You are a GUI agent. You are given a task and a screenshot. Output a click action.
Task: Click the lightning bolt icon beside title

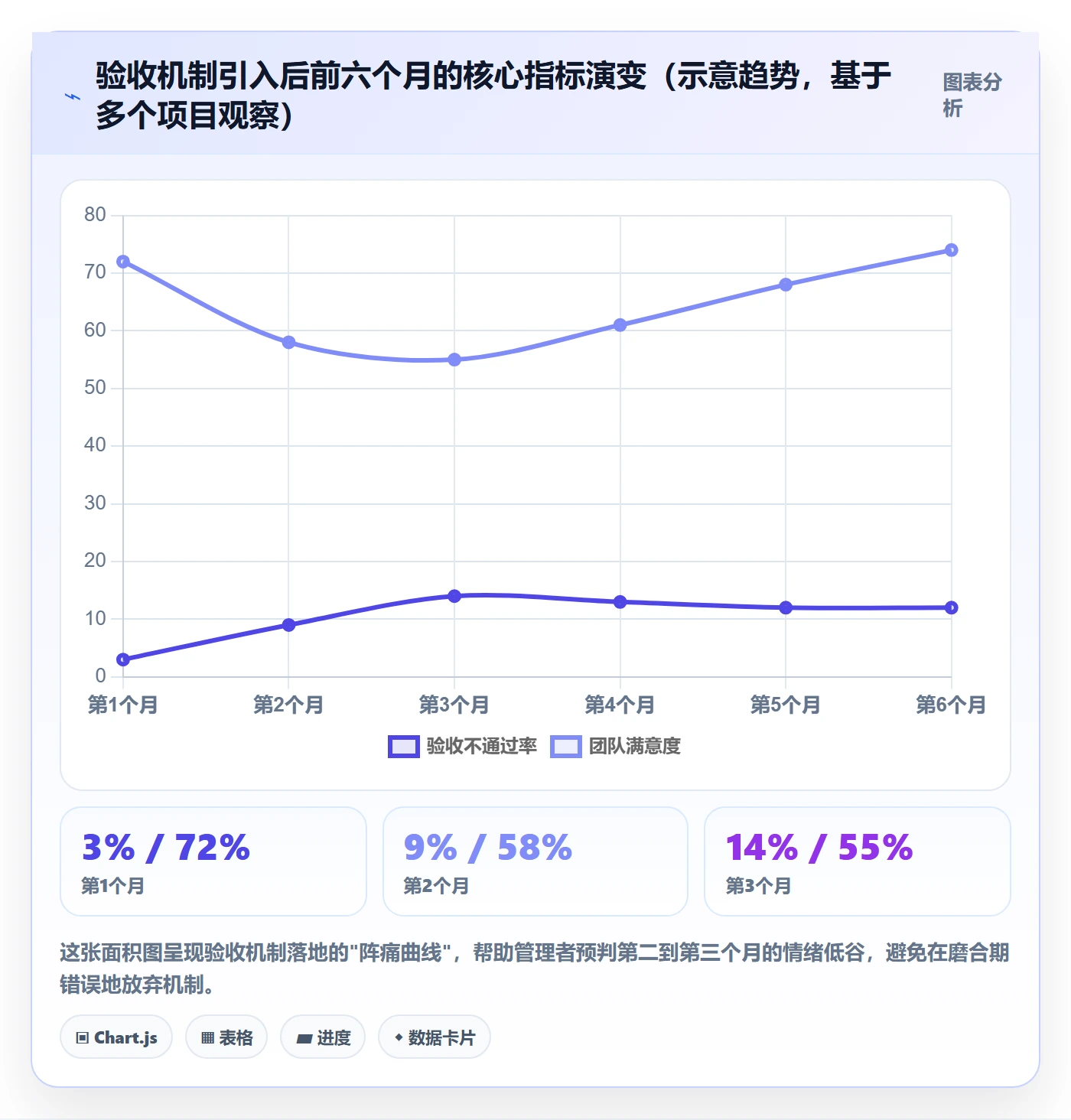click(73, 96)
